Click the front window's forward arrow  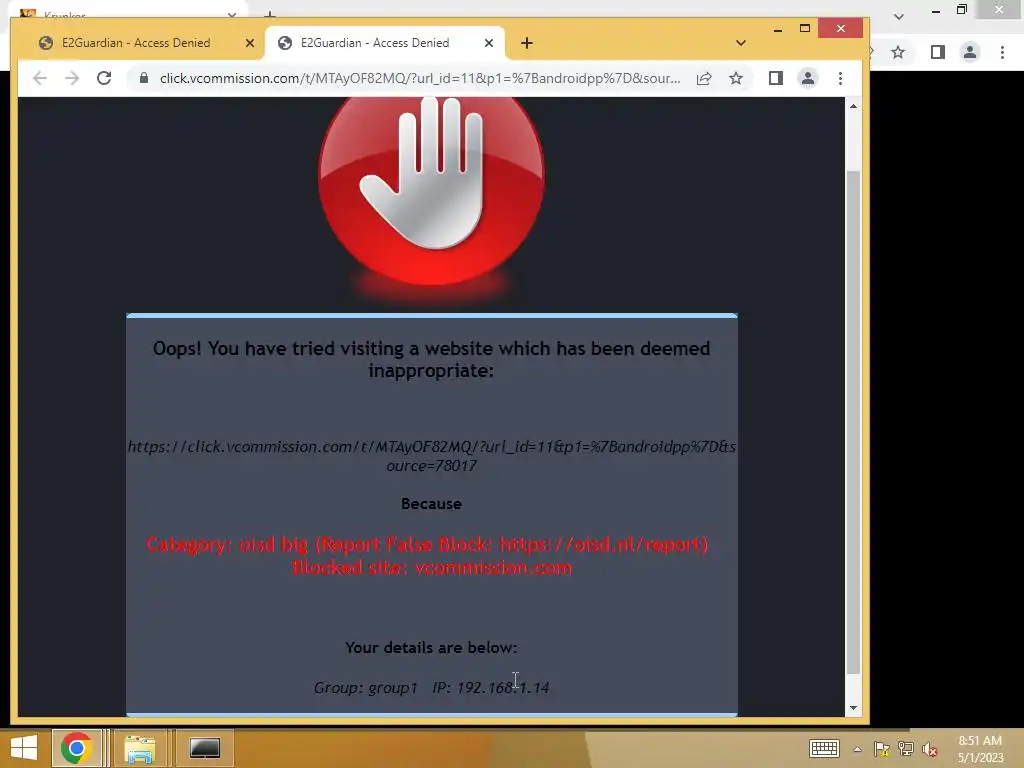pos(72,78)
